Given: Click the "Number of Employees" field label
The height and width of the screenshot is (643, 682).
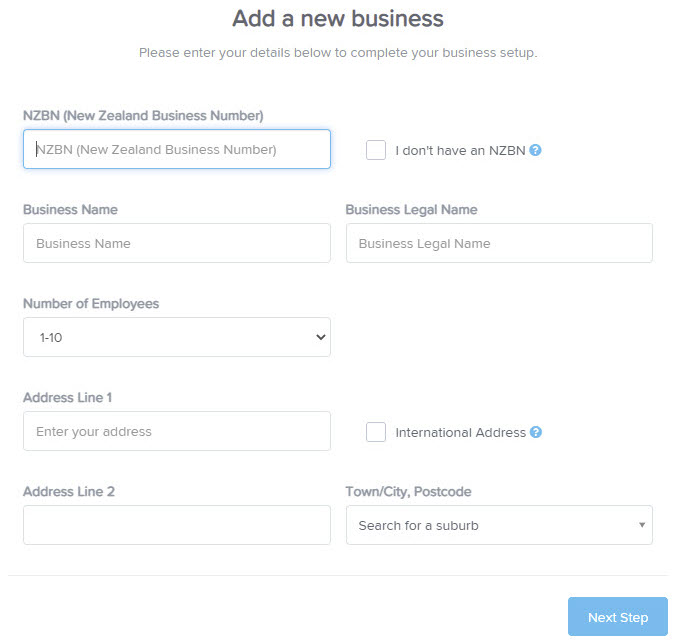Looking at the screenshot, I should pos(91,304).
